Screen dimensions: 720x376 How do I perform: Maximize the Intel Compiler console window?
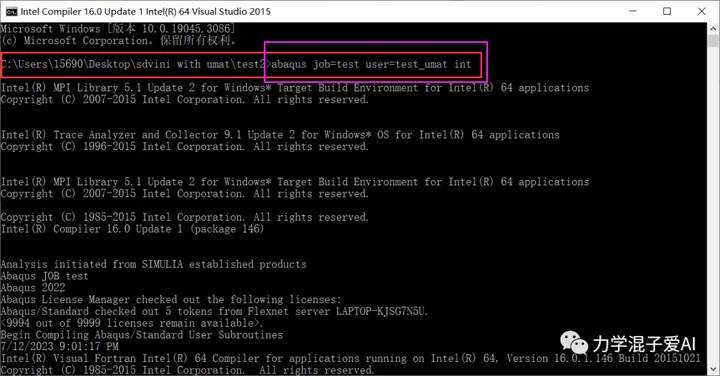point(667,11)
